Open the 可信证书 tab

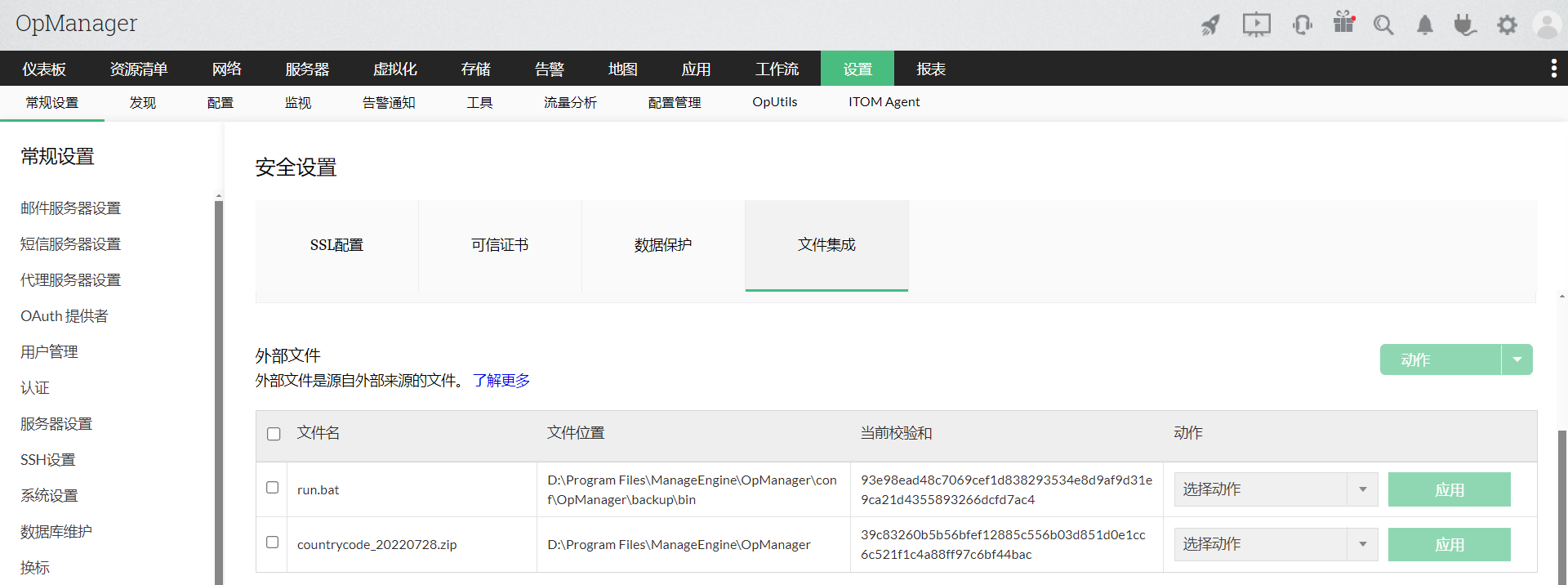(x=500, y=245)
